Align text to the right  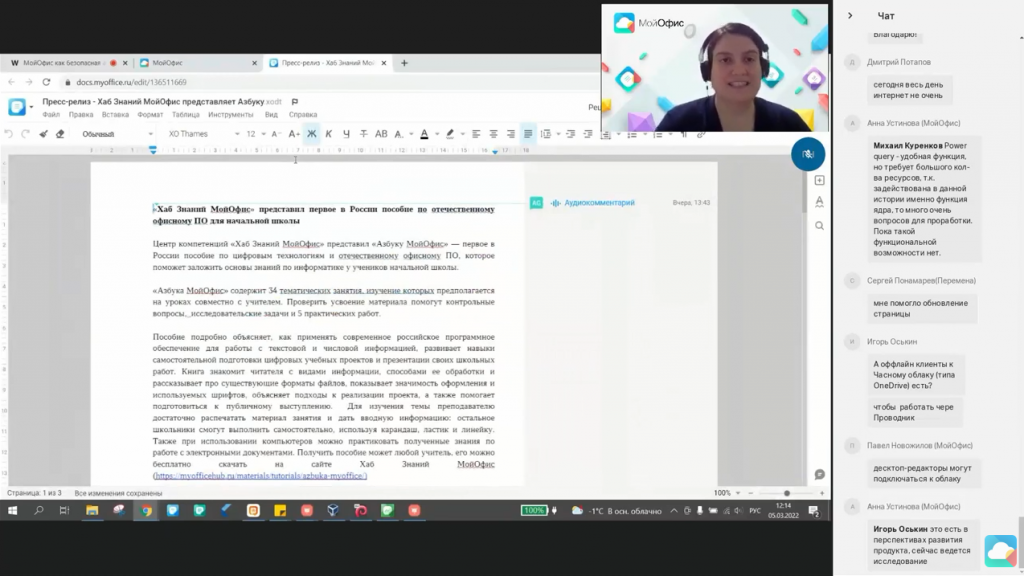pyautogui.click(x=511, y=134)
